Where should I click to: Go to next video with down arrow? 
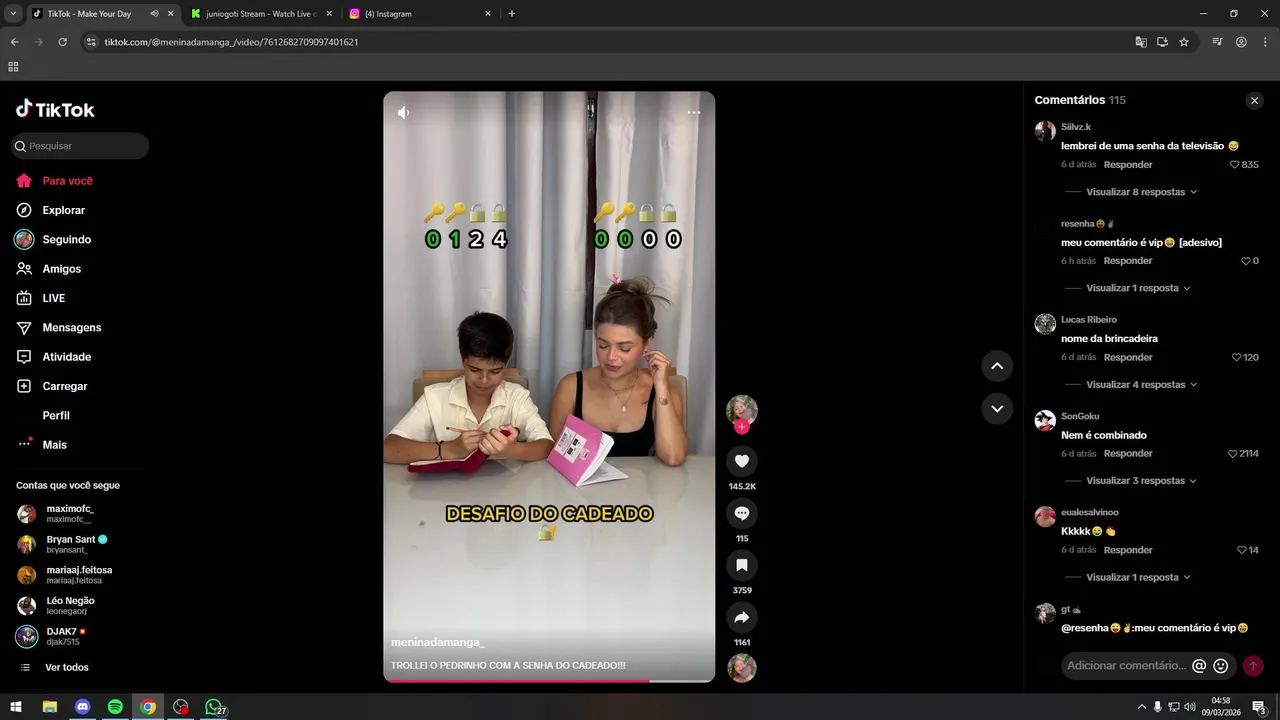click(997, 408)
